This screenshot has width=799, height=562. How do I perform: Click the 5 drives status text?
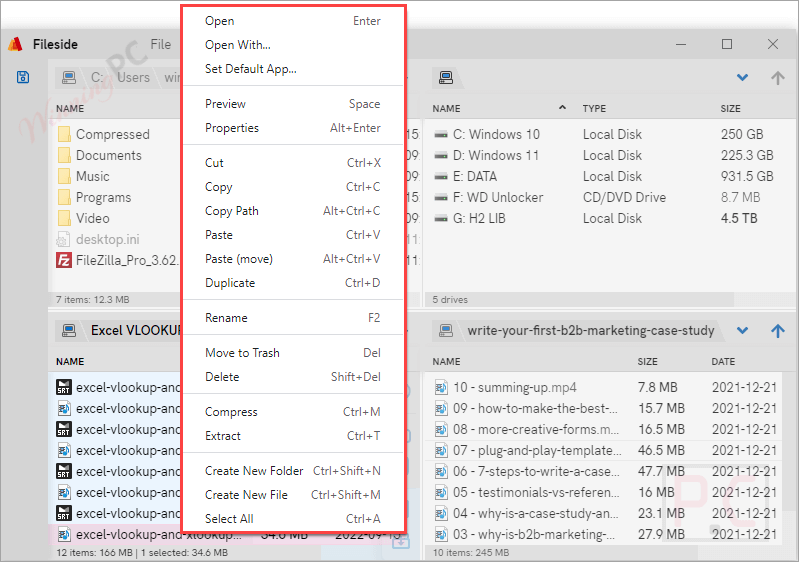450,300
